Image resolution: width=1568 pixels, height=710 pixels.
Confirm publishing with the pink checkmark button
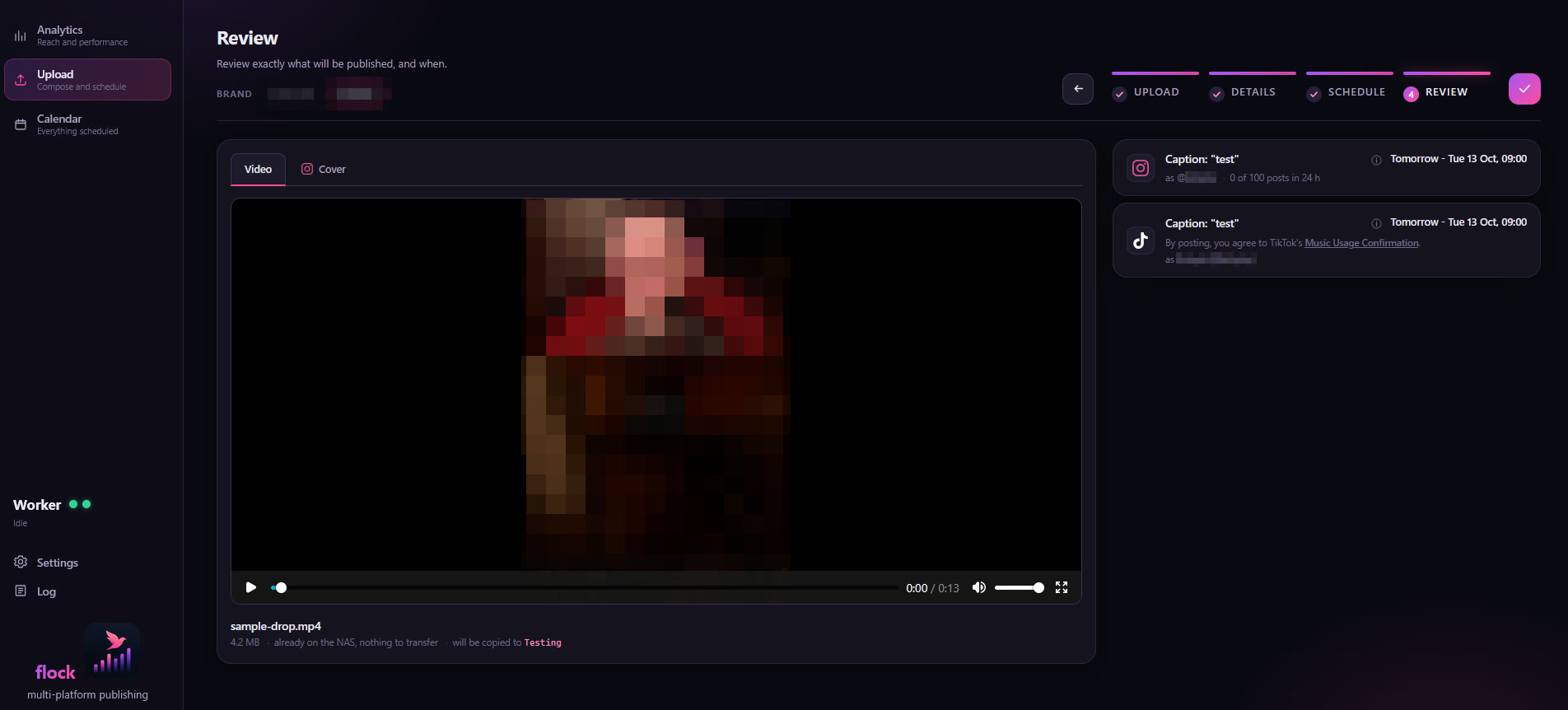tap(1524, 89)
